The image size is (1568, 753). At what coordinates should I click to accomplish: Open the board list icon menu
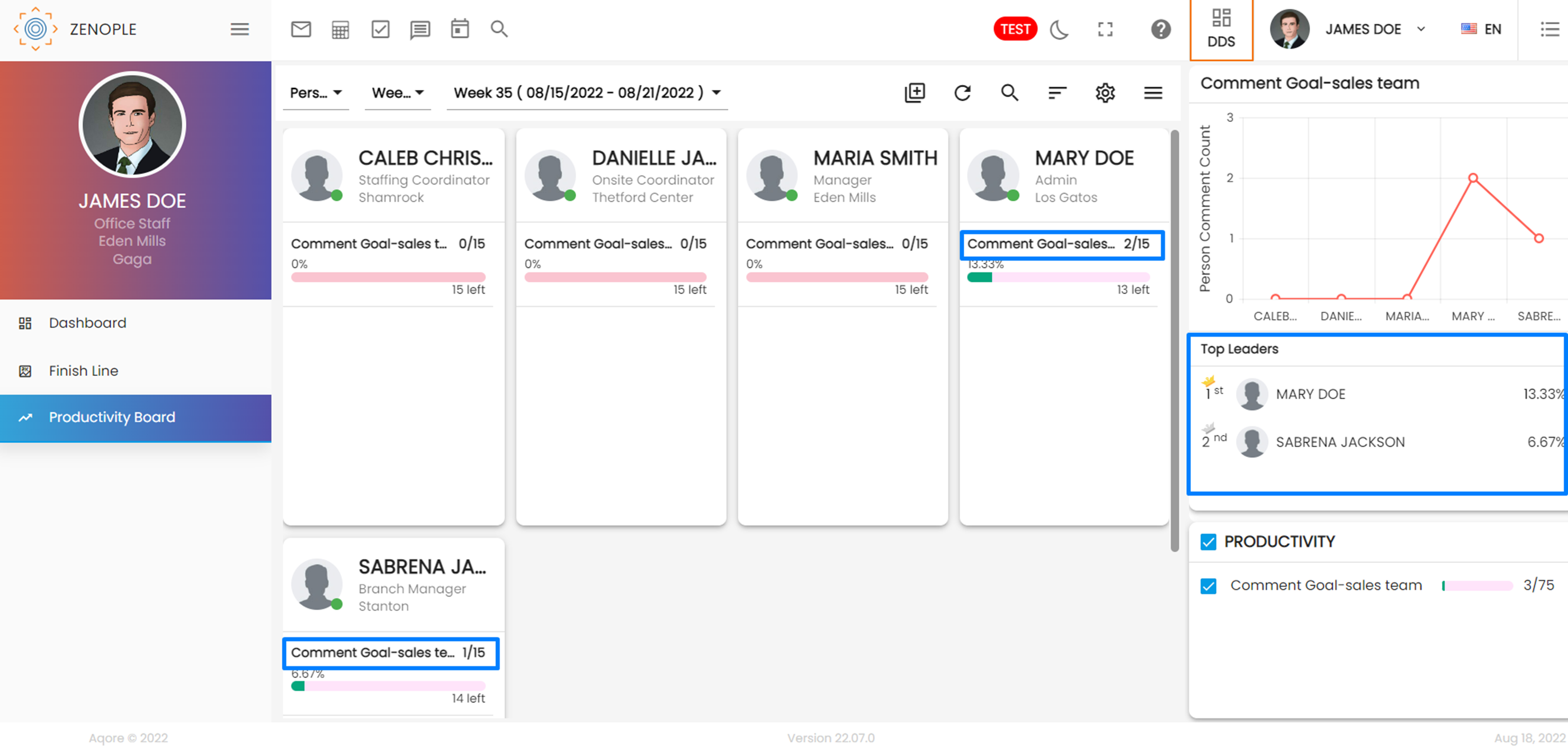tap(1155, 93)
